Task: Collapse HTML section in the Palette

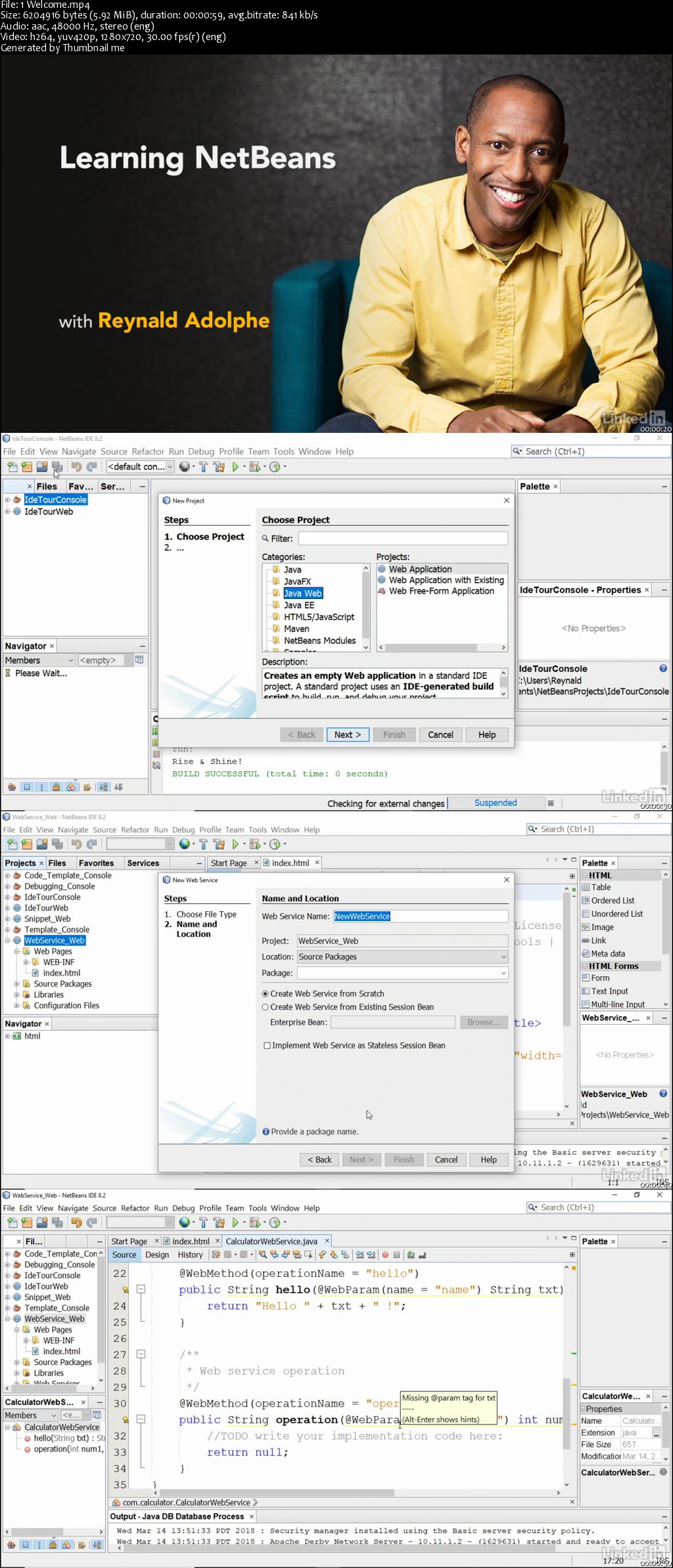Action: coord(584,875)
